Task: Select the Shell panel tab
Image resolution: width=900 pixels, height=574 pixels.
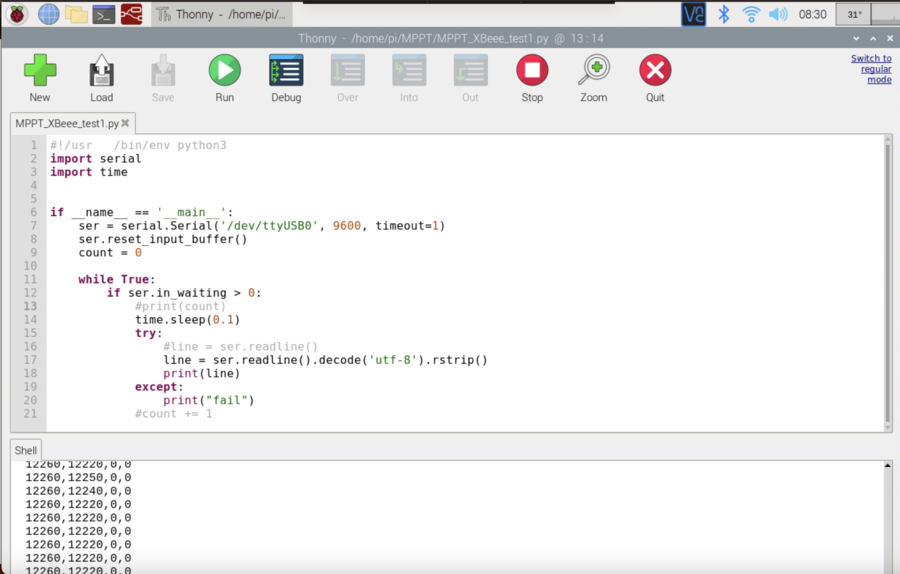Action: coord(26,450)
